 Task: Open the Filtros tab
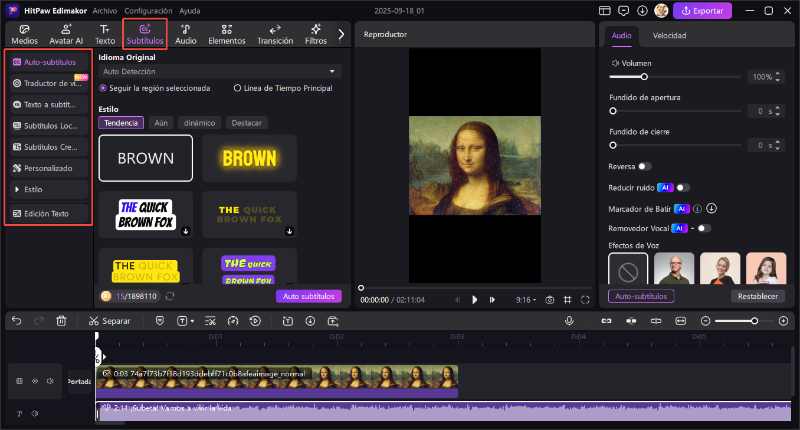pyautogui.click(x=315, y=34)
